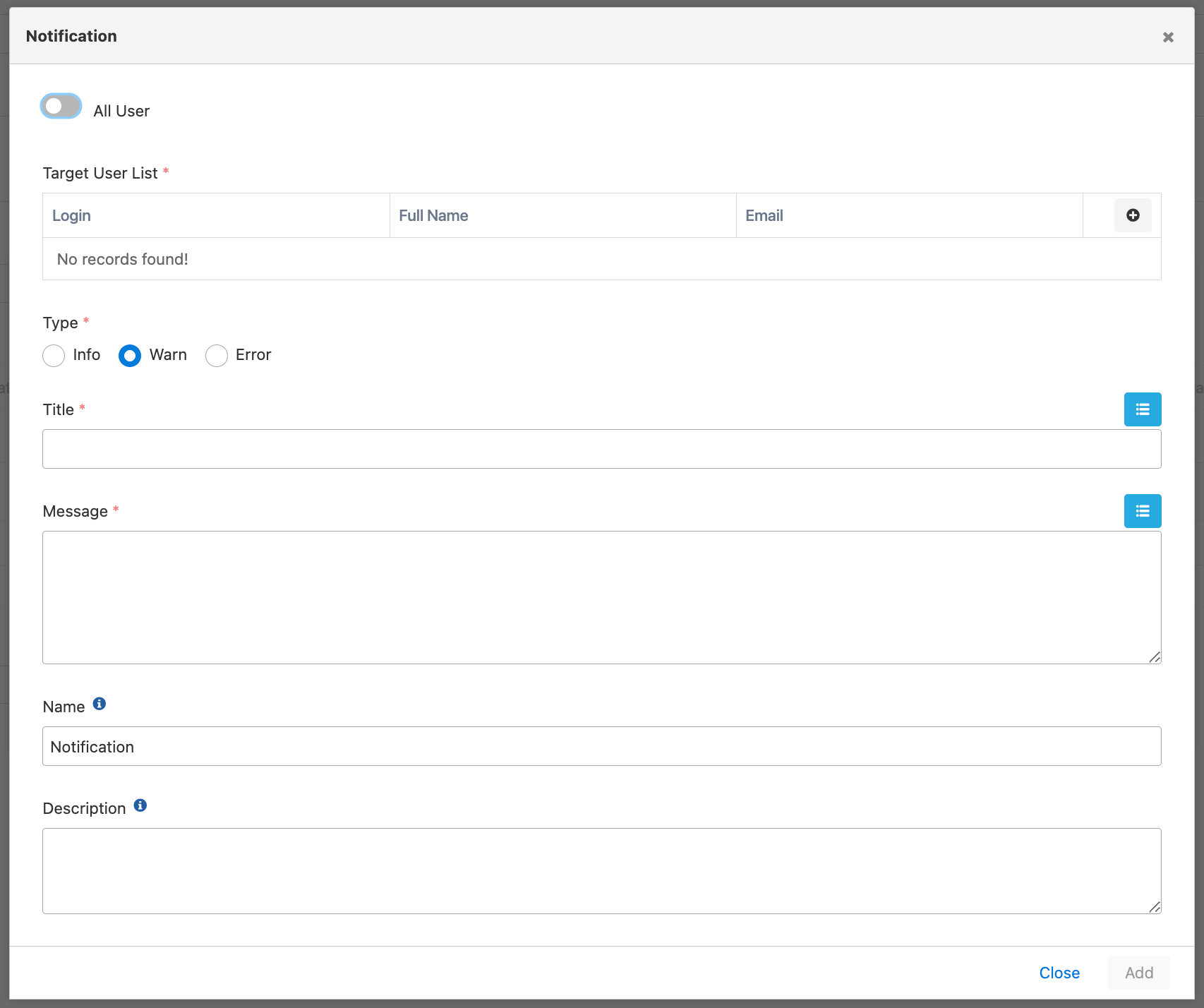This screenshot has height=1008, width=1204.
Task: Click the Email column header
Action: 764,215
